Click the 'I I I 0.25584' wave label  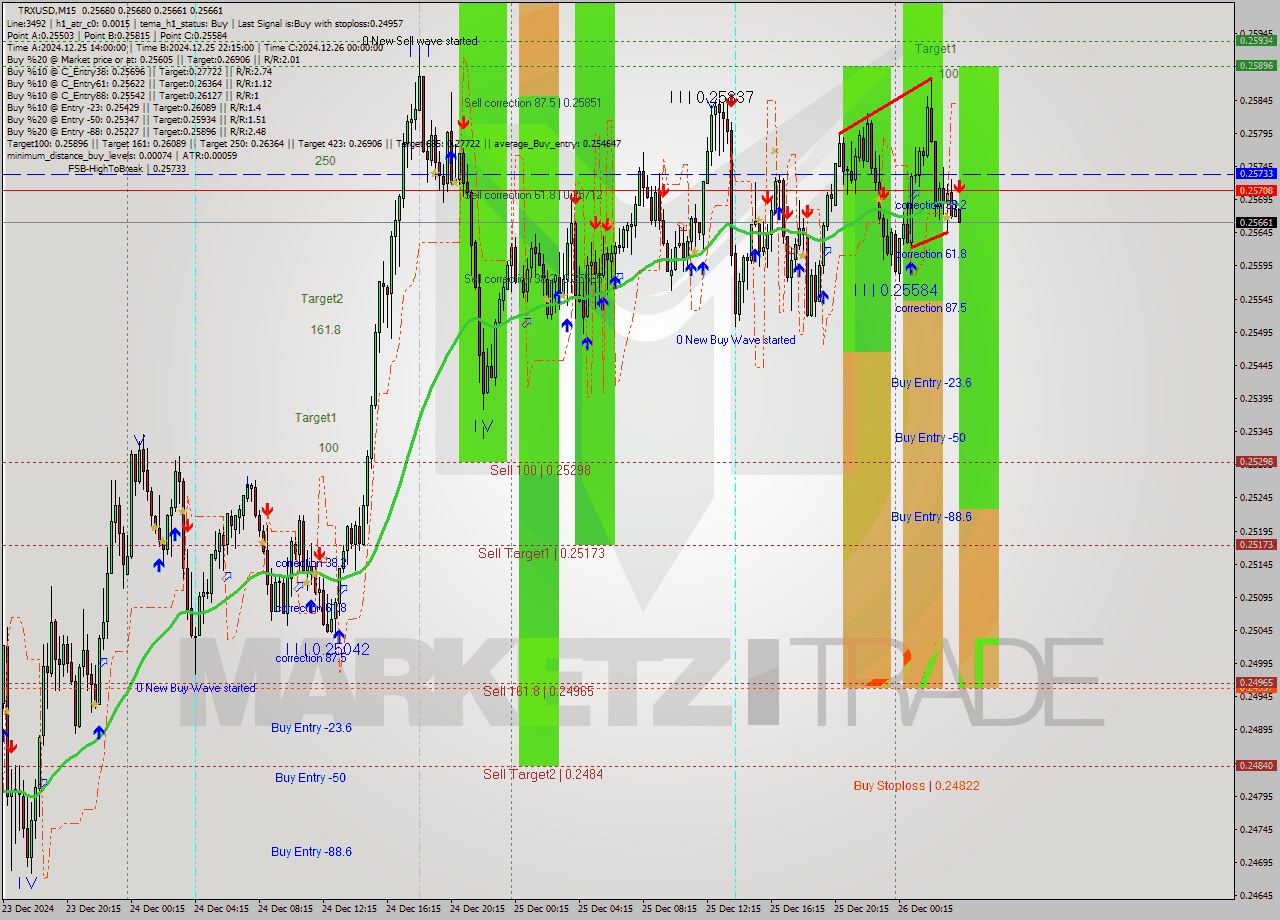(896, 290)
